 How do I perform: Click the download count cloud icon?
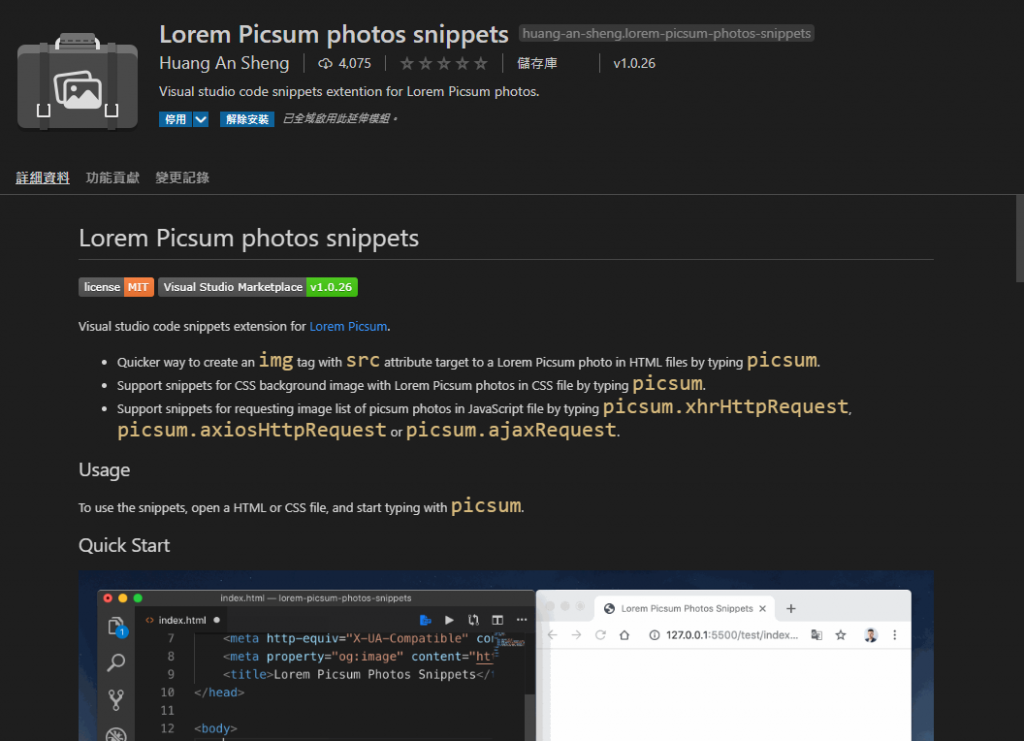pos(325,63)
